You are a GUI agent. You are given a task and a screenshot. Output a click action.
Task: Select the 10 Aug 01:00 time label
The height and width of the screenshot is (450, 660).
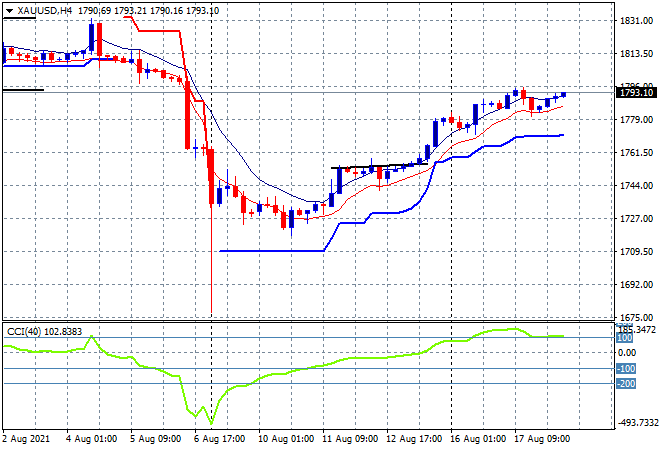coord(285,439)
